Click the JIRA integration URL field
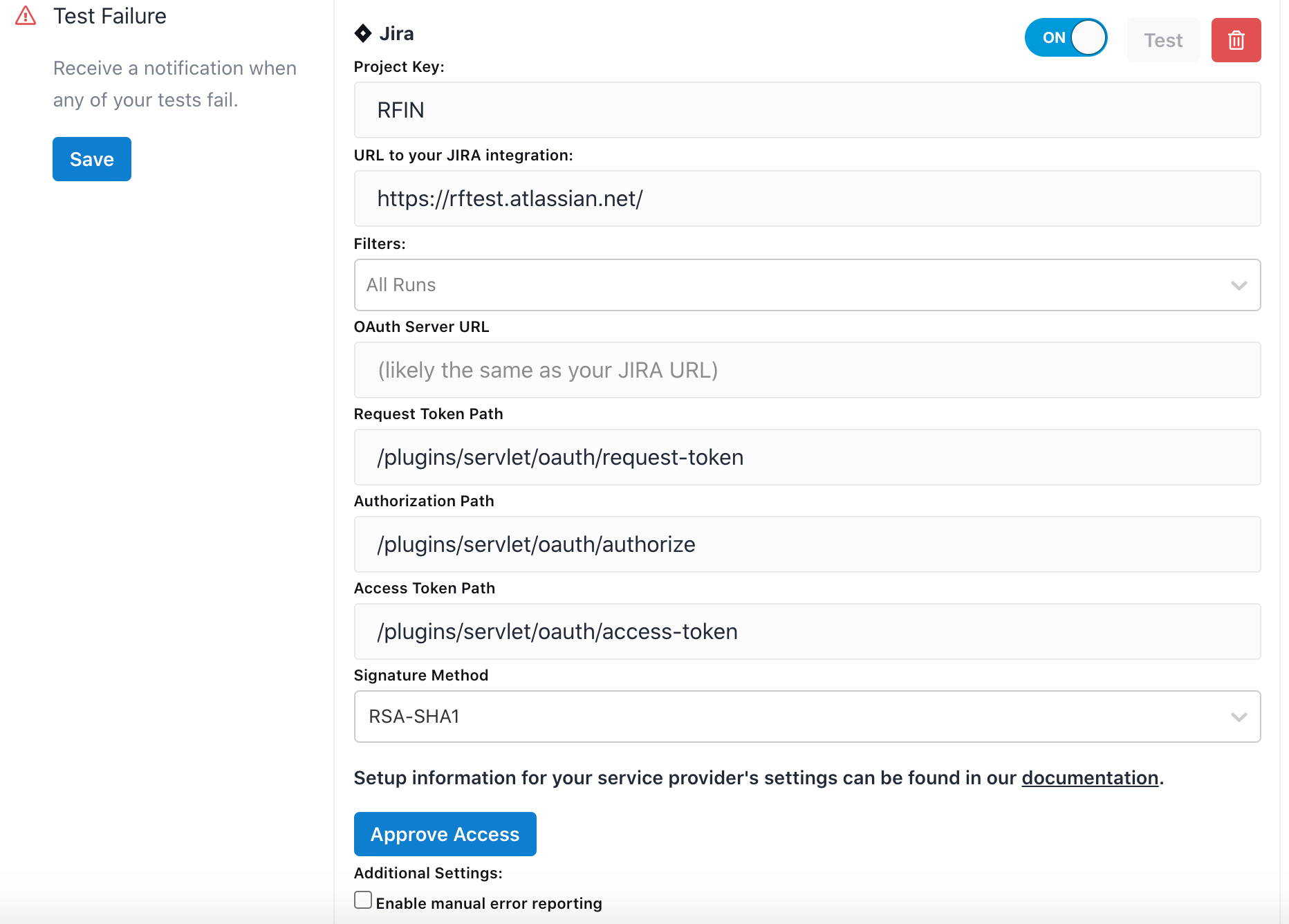The height and width of the screenshot is (924, 1289). 807,198
